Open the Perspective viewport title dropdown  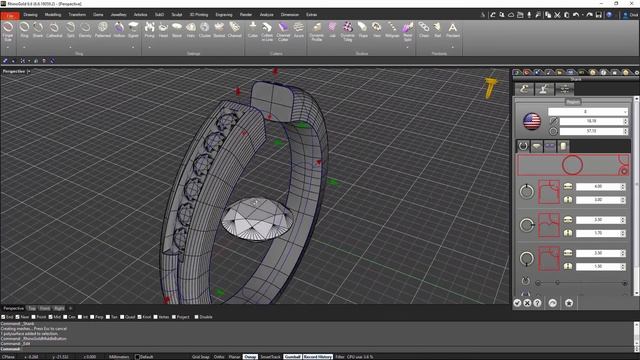point(29,71)
